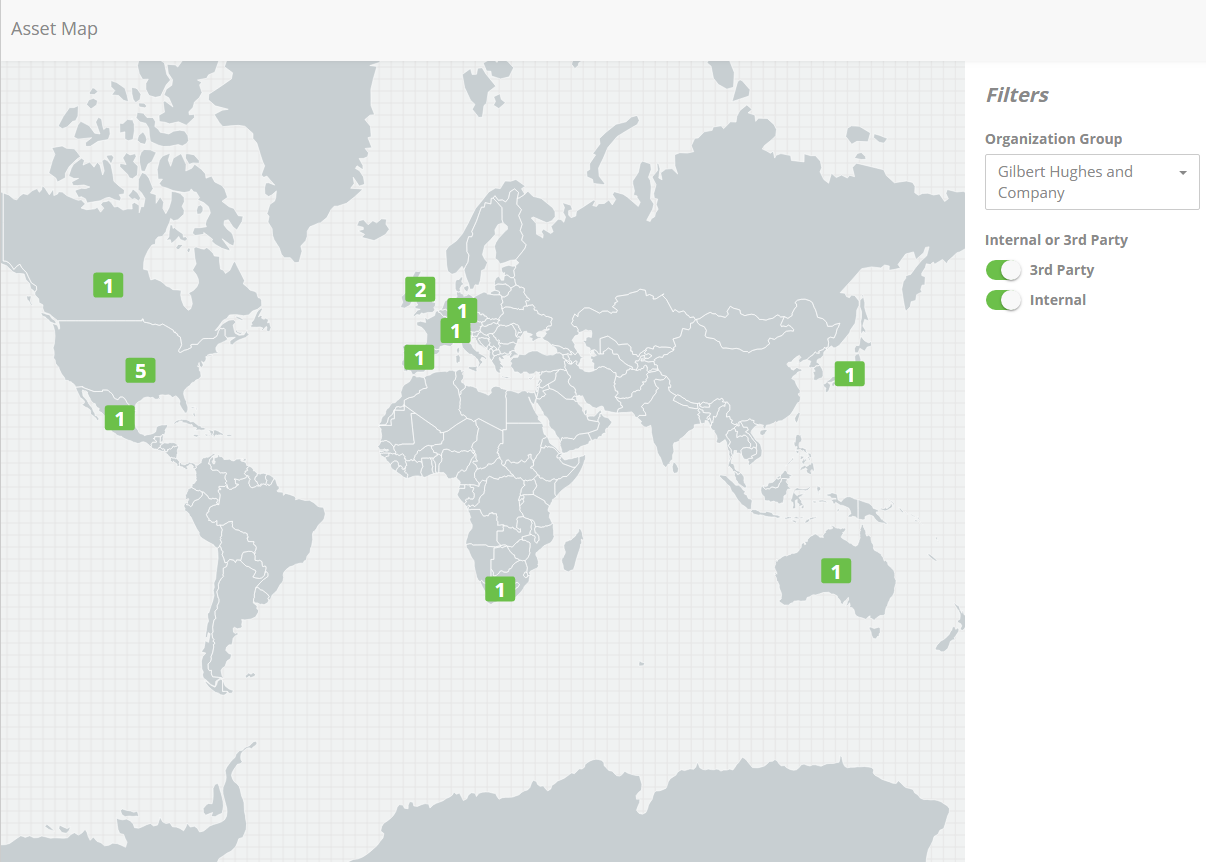The width and height of the screenshot is (1206, 862).
Task: Click the Australia asset marker
Action: (835, 571)
